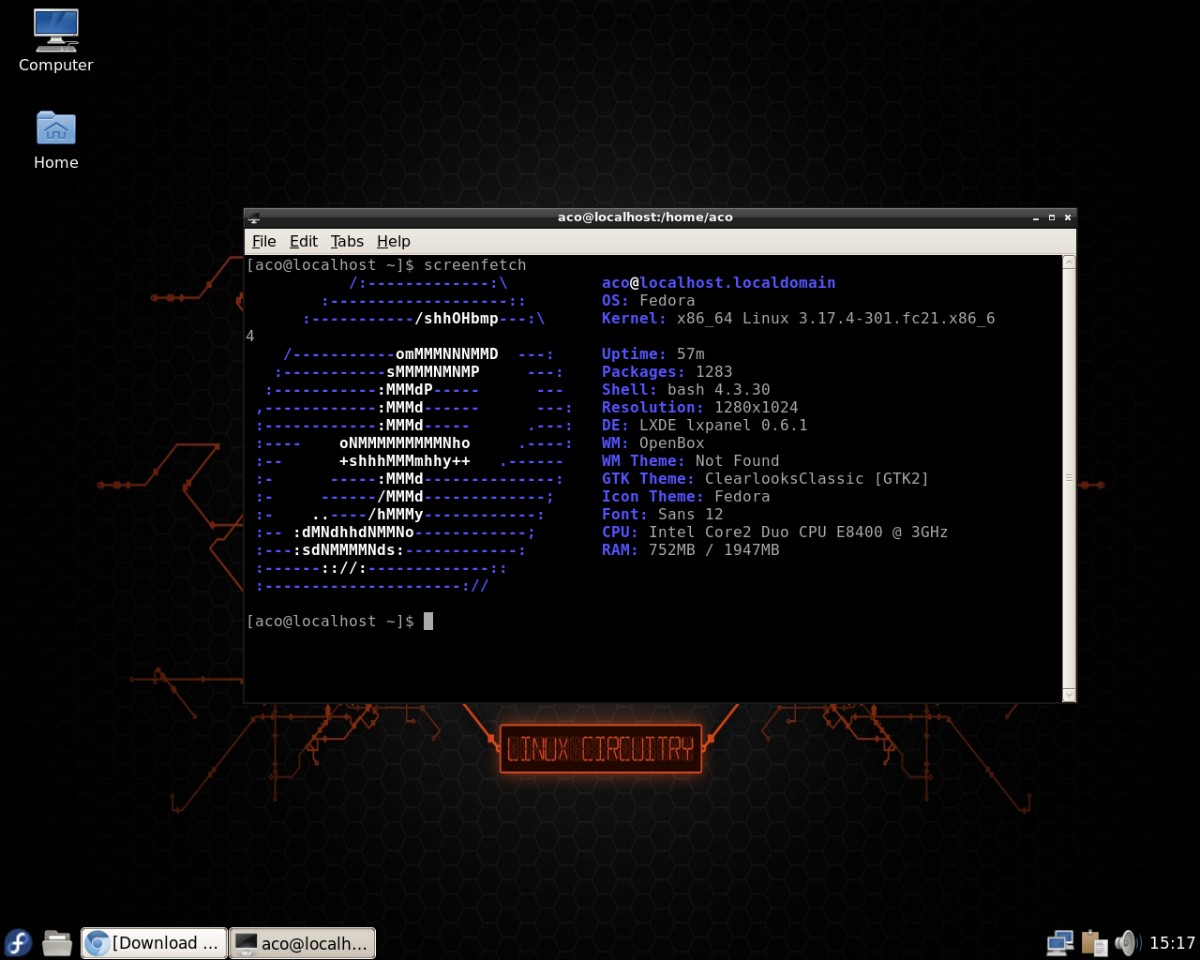1200x960 pixels.
Task: Select the aco@localh... taskbar button
Action: [302, 942]
